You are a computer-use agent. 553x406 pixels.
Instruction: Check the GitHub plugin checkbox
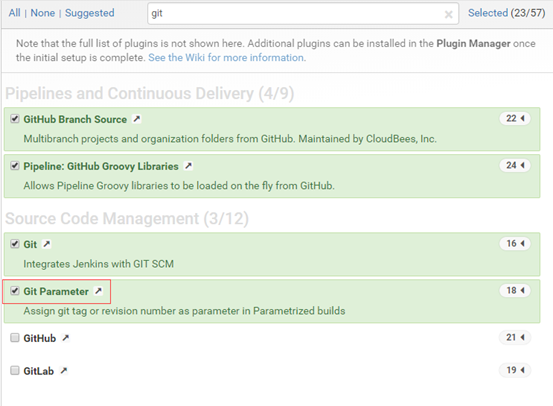[14, 338]
